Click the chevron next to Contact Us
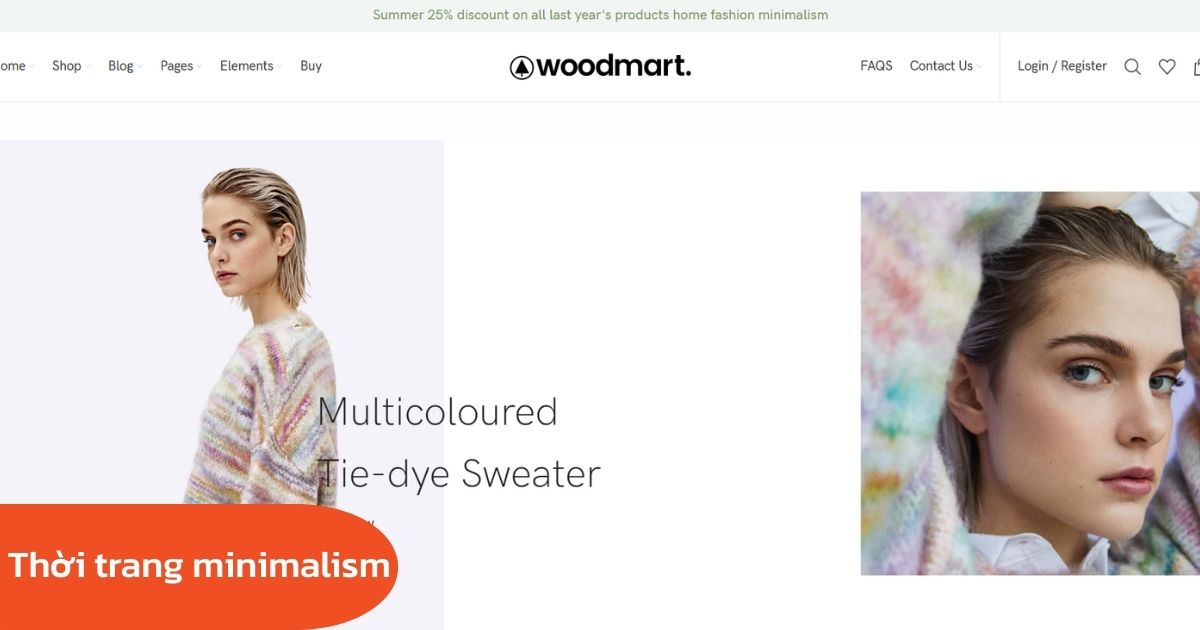1200x630 pixels. click(979, 67)
